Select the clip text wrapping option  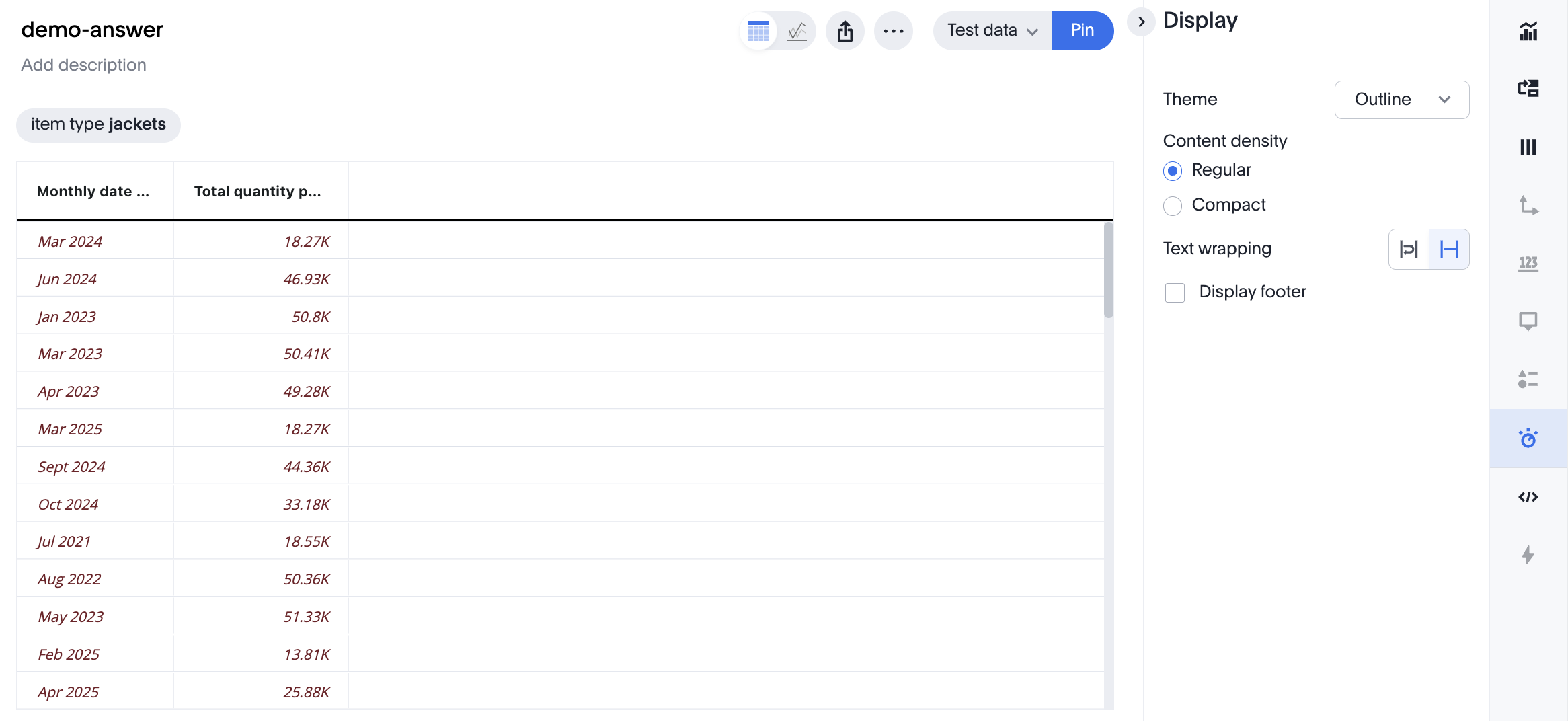(1448, 250)
